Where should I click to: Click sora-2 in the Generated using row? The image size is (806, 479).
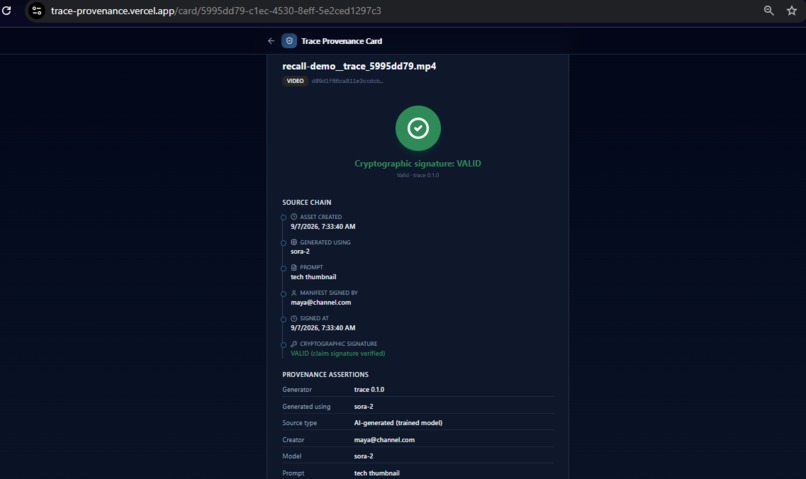[364, 407]
